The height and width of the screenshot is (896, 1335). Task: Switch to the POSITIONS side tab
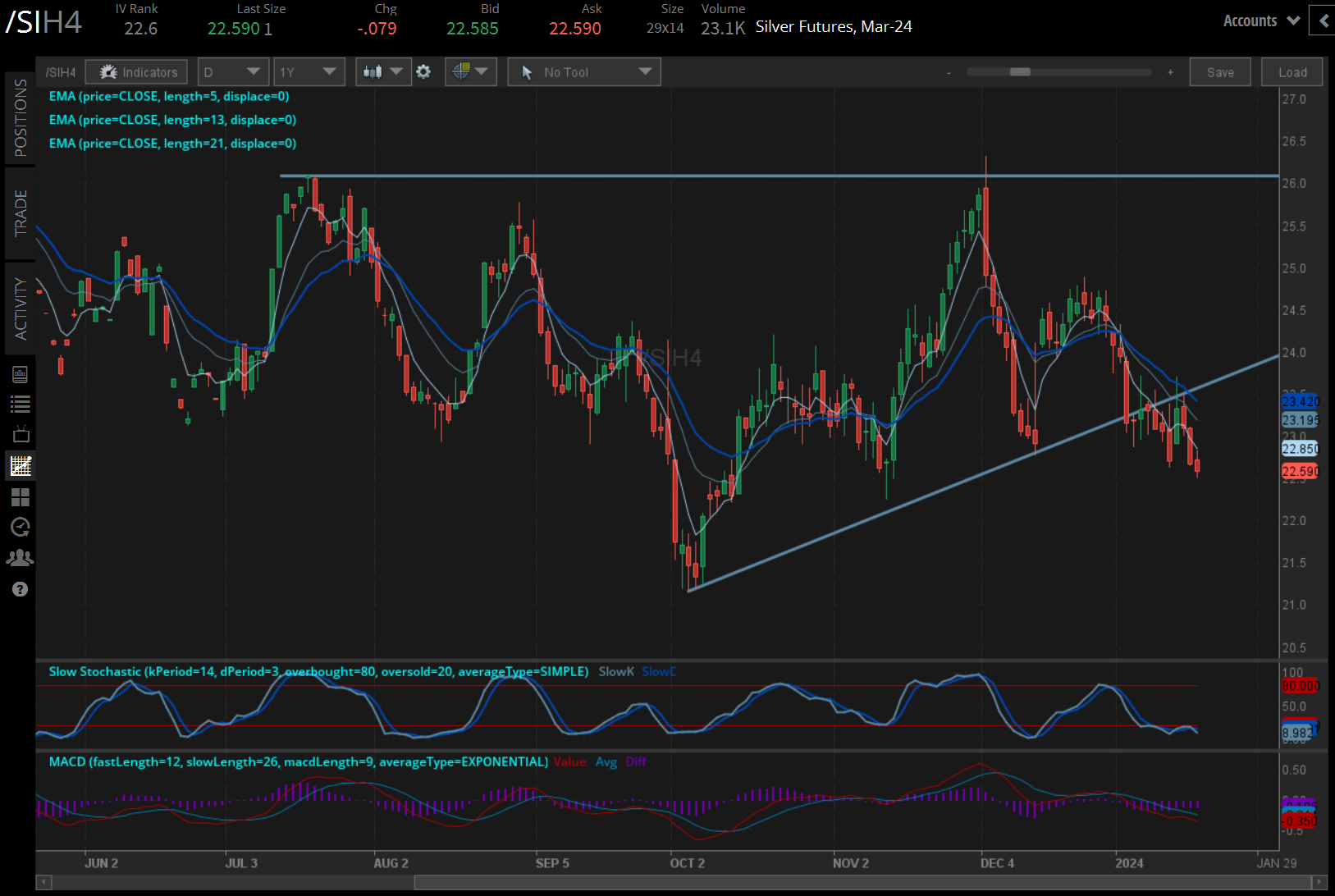coord(21,118)
